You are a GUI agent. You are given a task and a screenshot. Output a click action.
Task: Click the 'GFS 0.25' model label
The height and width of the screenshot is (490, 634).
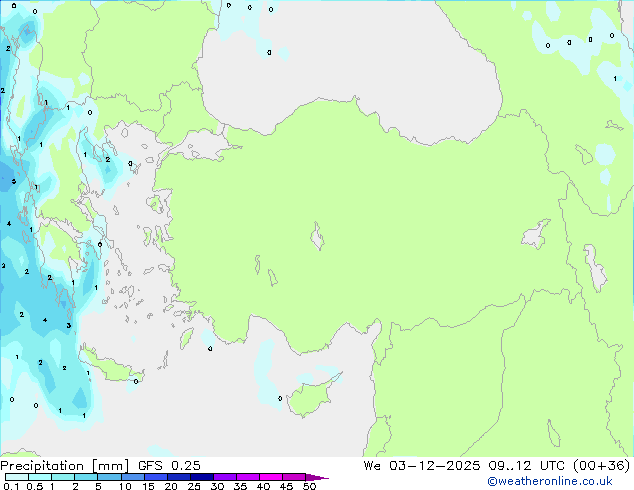pyautogui.click(x=169, y=466)
